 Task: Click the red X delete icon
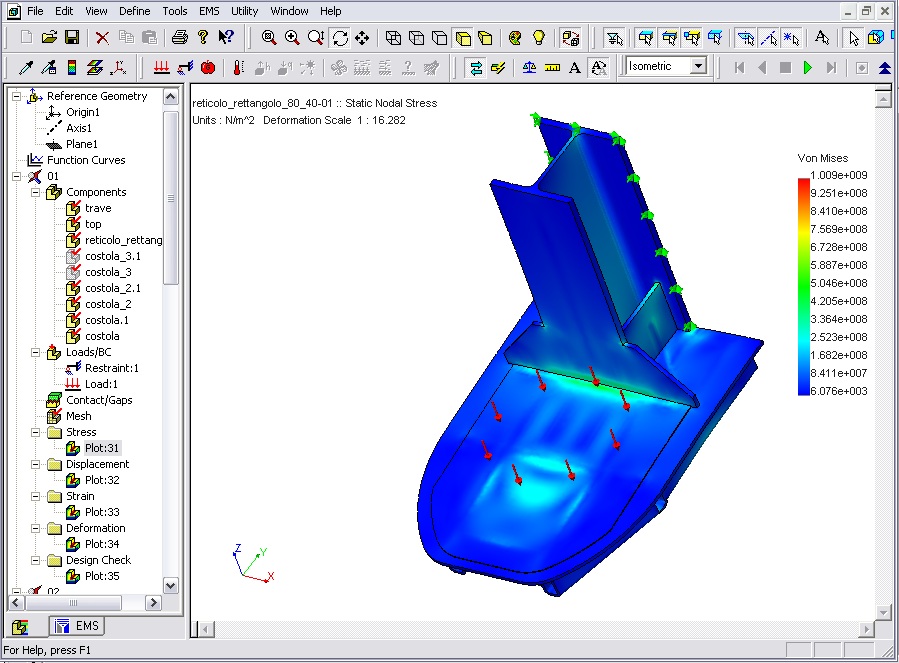click(103, 38)
